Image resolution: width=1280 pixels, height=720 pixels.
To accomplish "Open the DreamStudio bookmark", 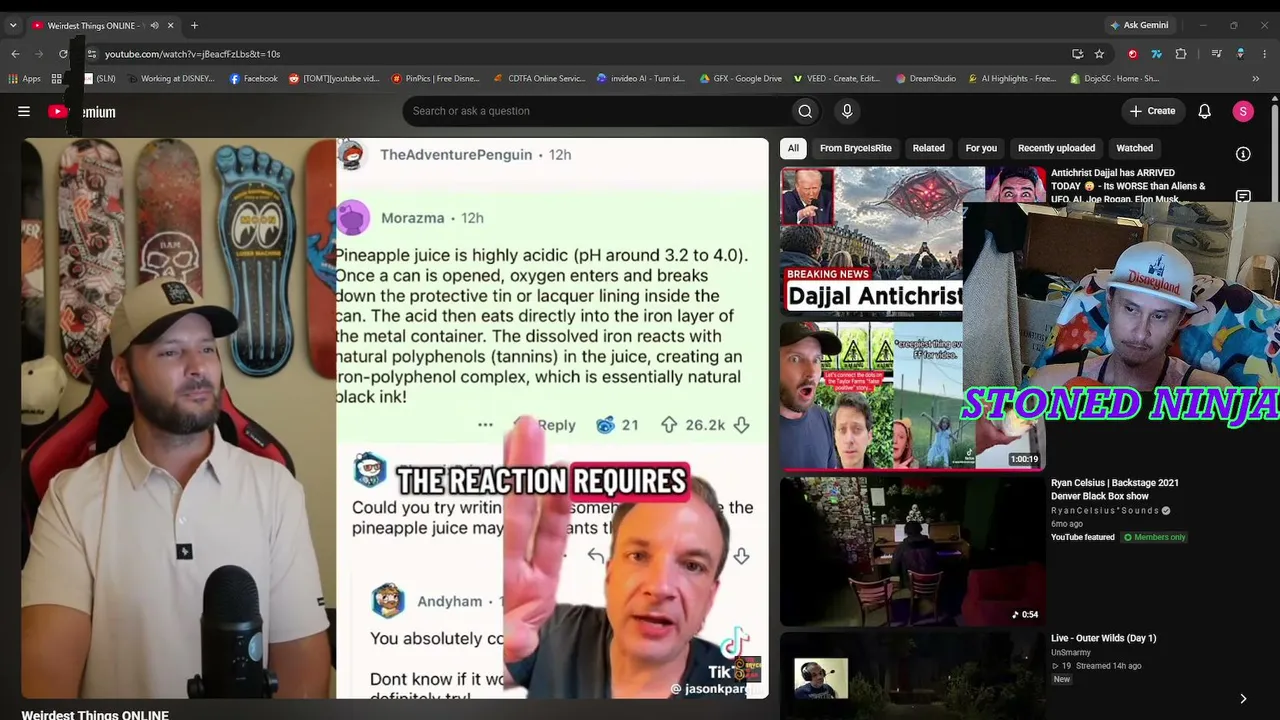I will pos(926,78).
